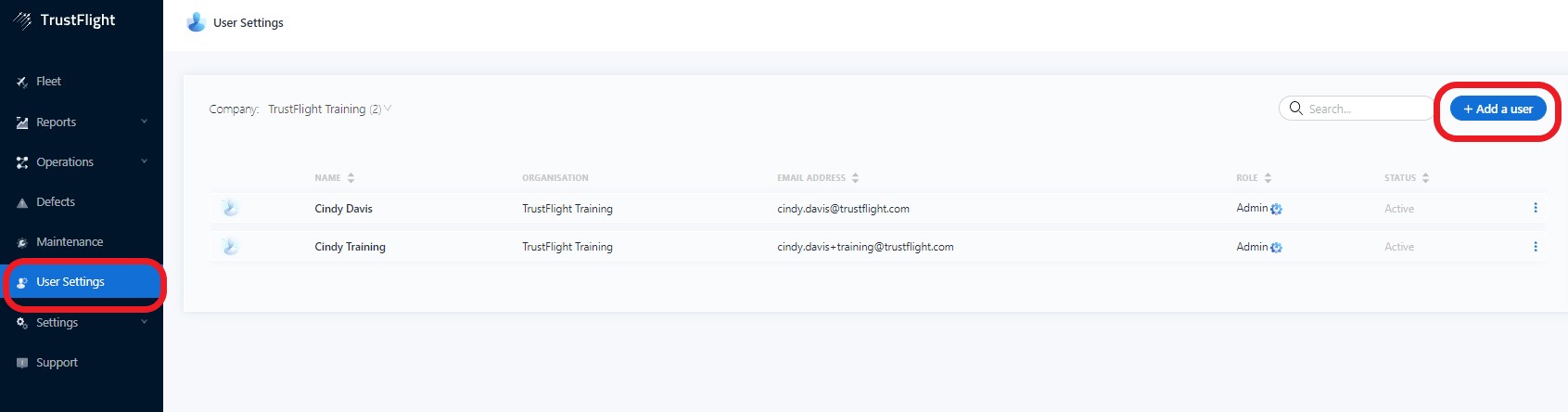1568x412 pixels.
Task: Sort by Role column arrows
Action: tap(1268, 178)
